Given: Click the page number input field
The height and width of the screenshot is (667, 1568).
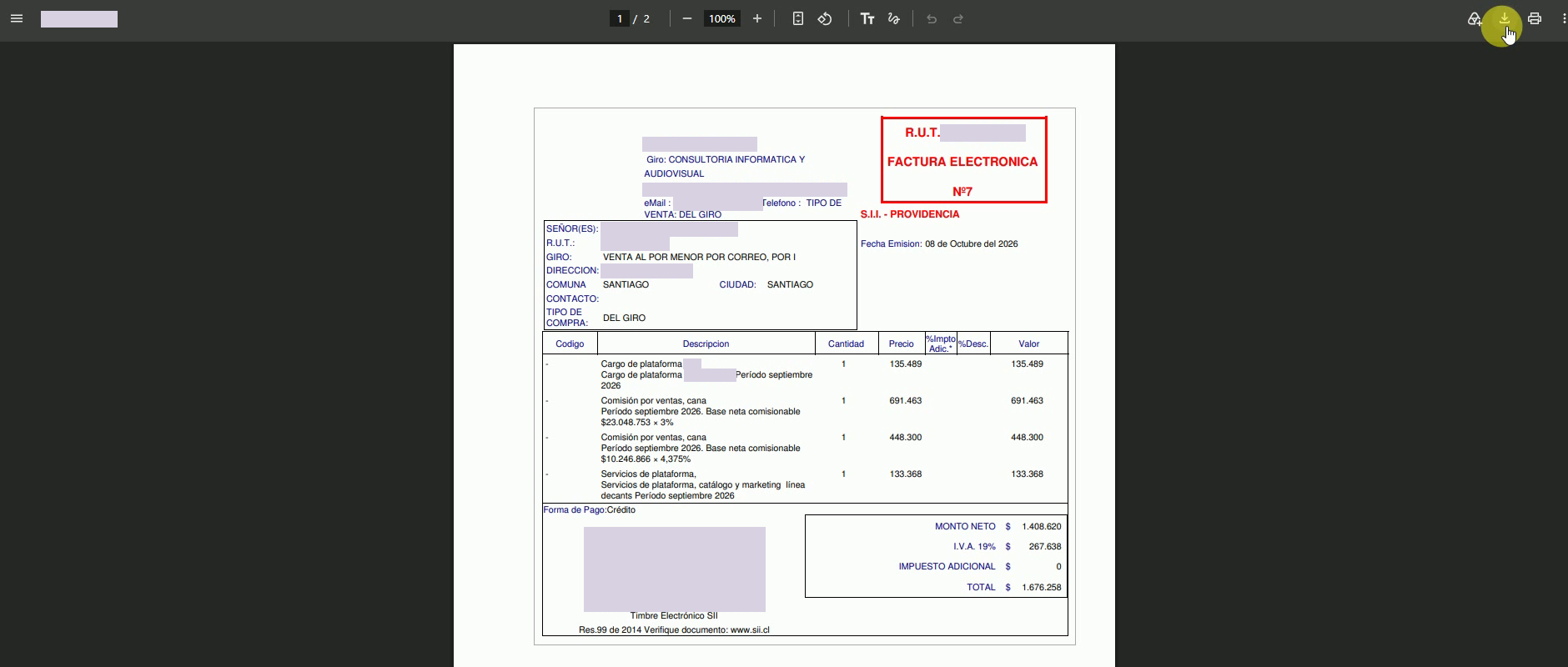Looking at the screenshot, I should click(x=620, y=18).
